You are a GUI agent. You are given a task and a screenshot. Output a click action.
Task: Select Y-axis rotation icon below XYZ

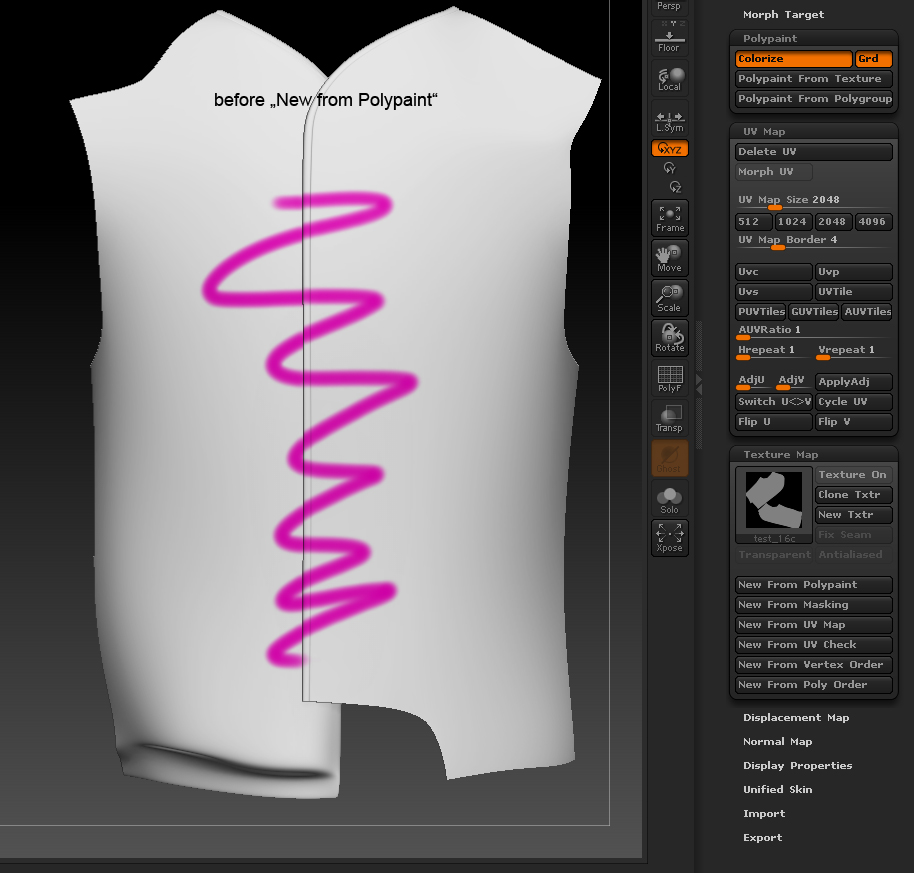[x=669, y=168]
